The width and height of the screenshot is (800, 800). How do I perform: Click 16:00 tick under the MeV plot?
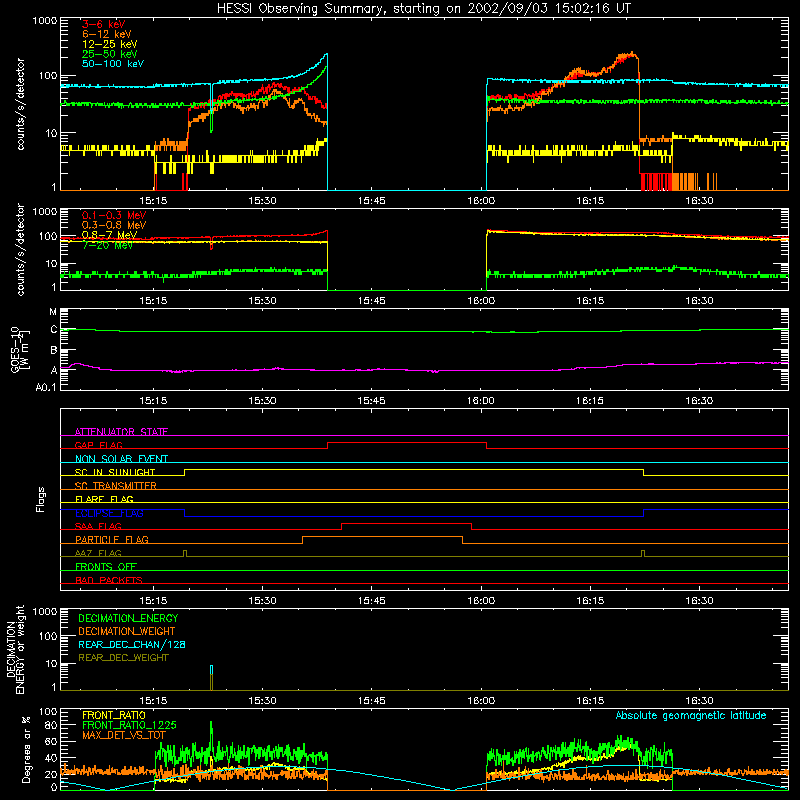tap(481, 301)
